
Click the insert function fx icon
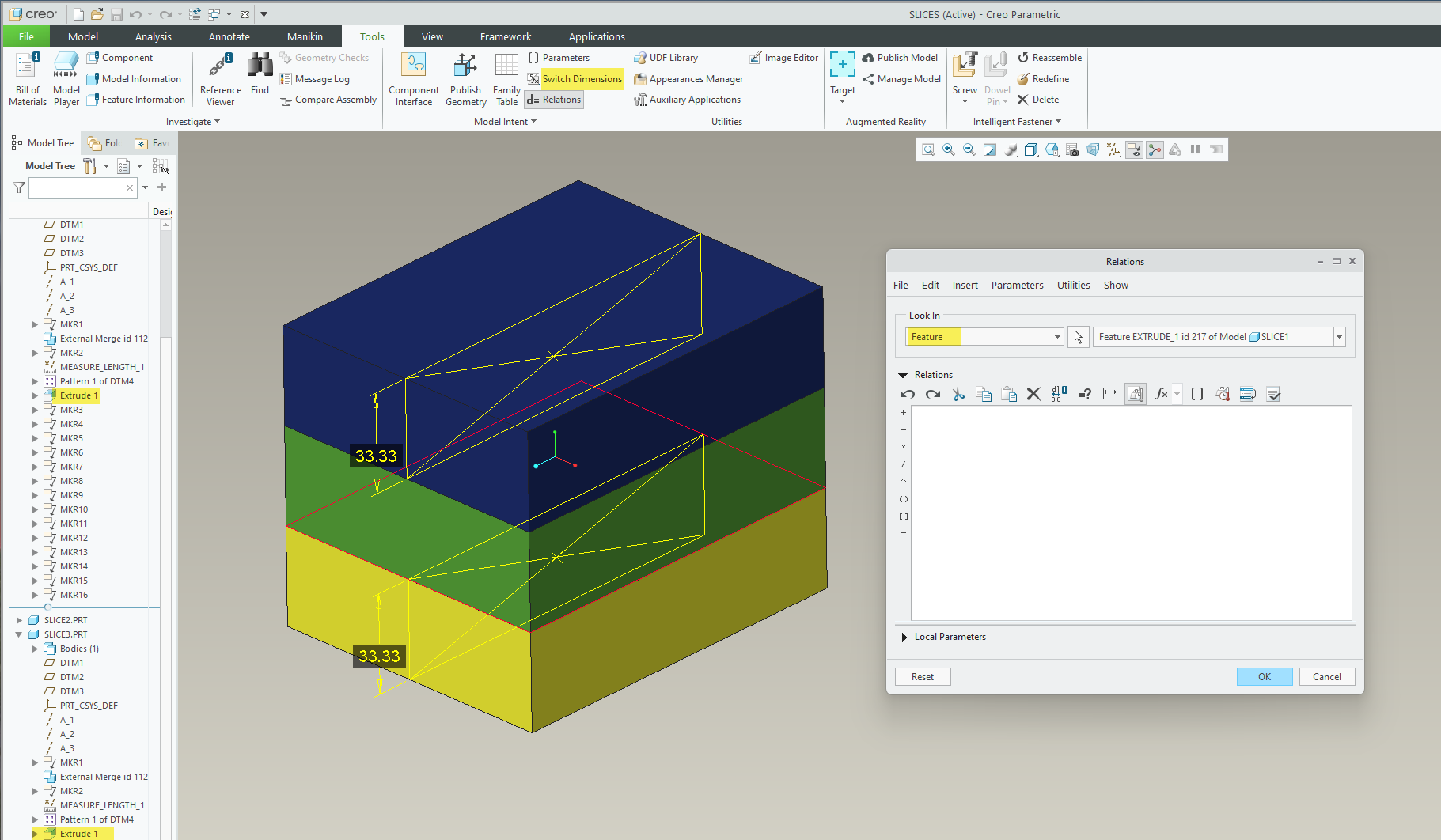click(1161, 393)
